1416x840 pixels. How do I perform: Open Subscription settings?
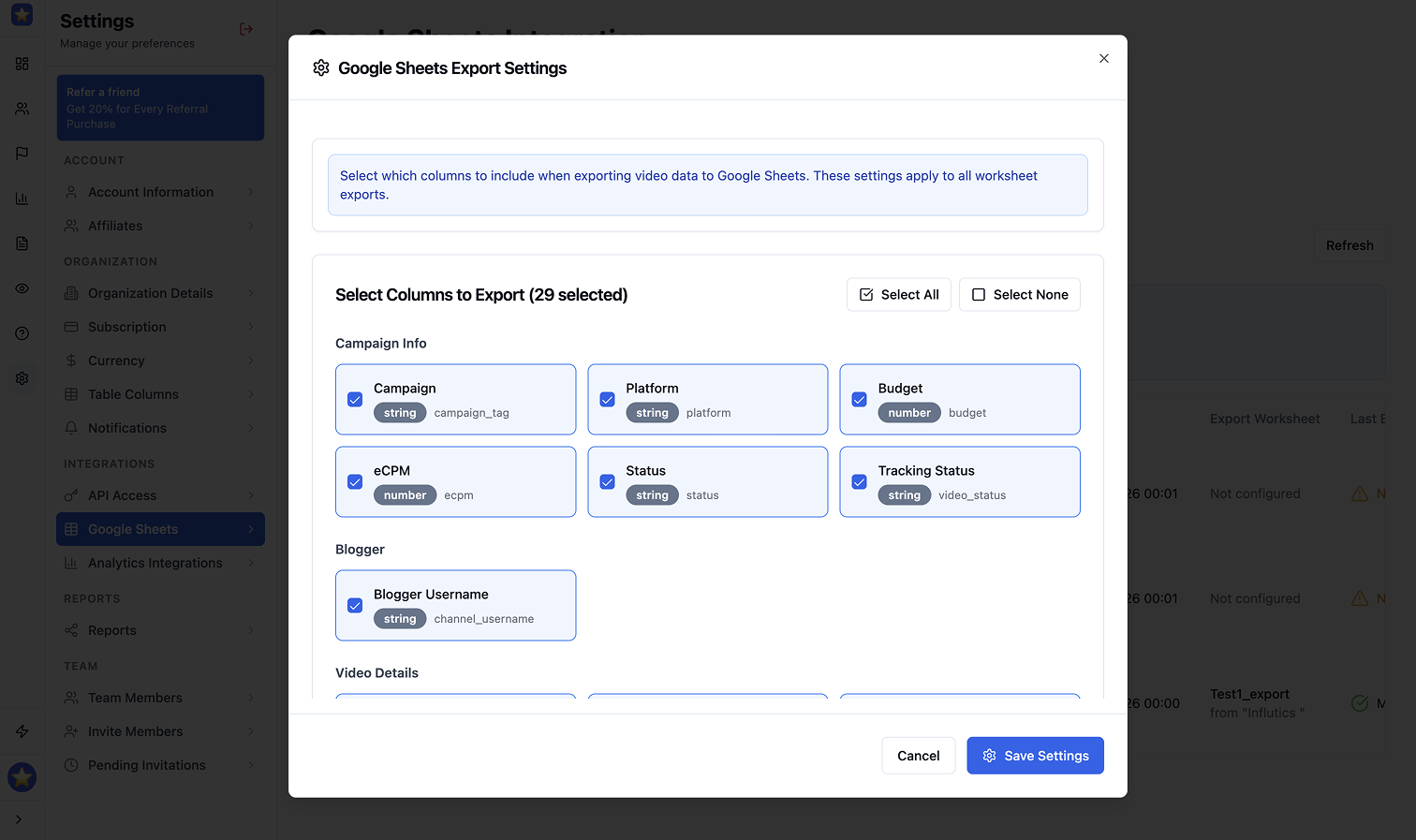[160, 327]
